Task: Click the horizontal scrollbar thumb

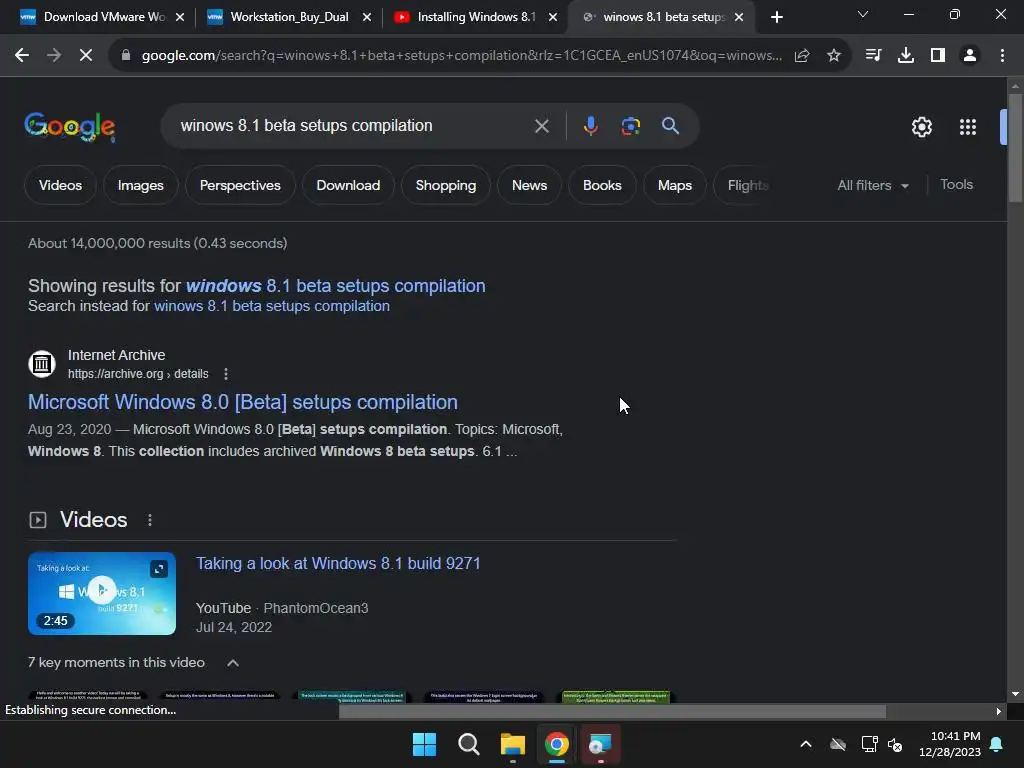Action: (612, 711)
